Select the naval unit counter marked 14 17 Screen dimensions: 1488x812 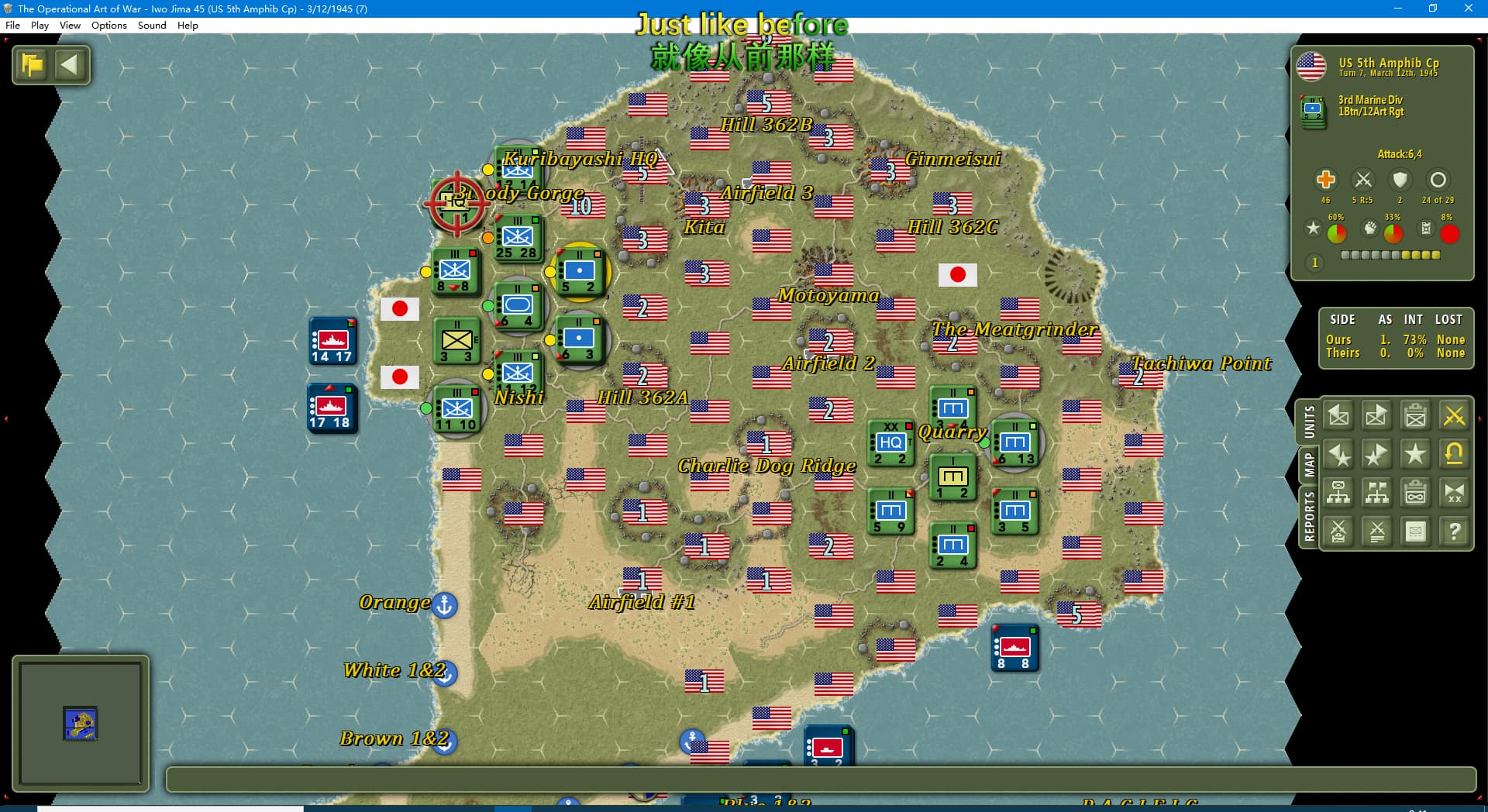click(332, 341)
